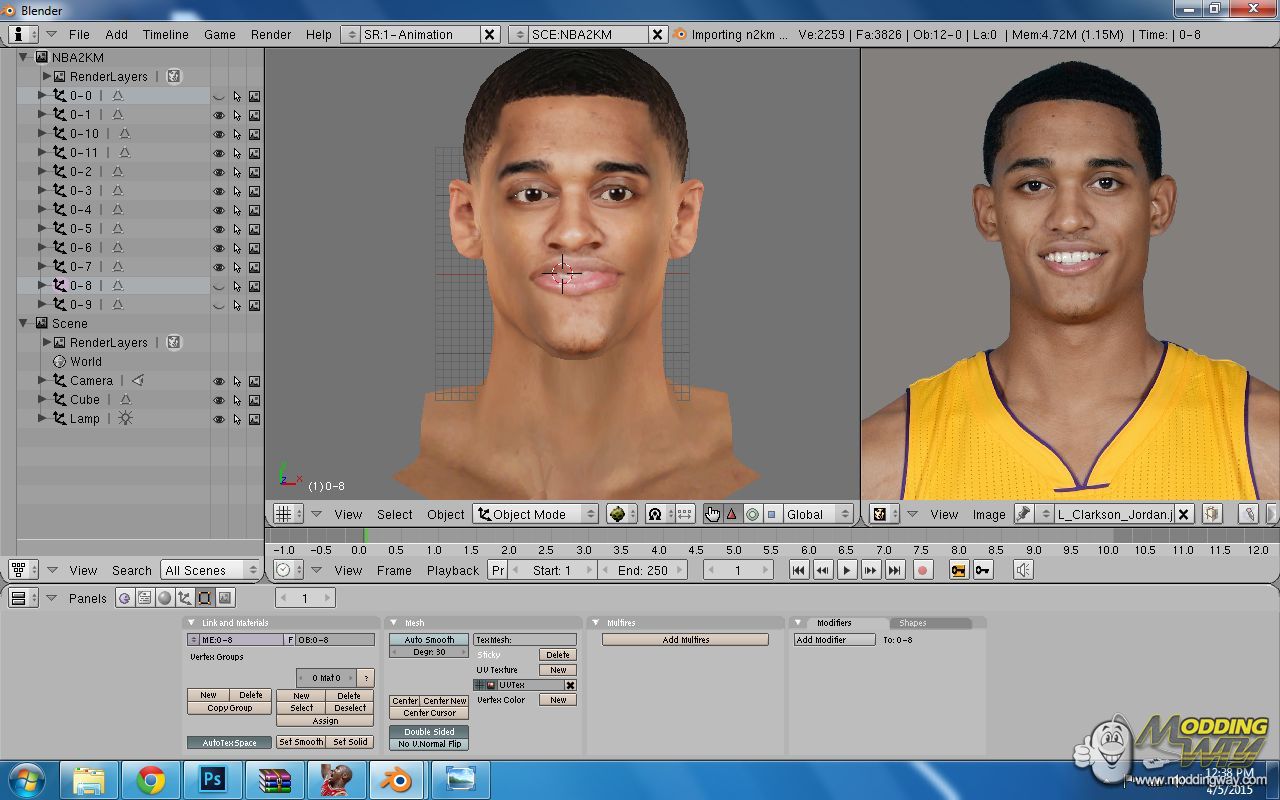Viewport: 1280px width, 800px height.
Task: Toggle the Double Sided mesh option
Action: click(429, 731)
